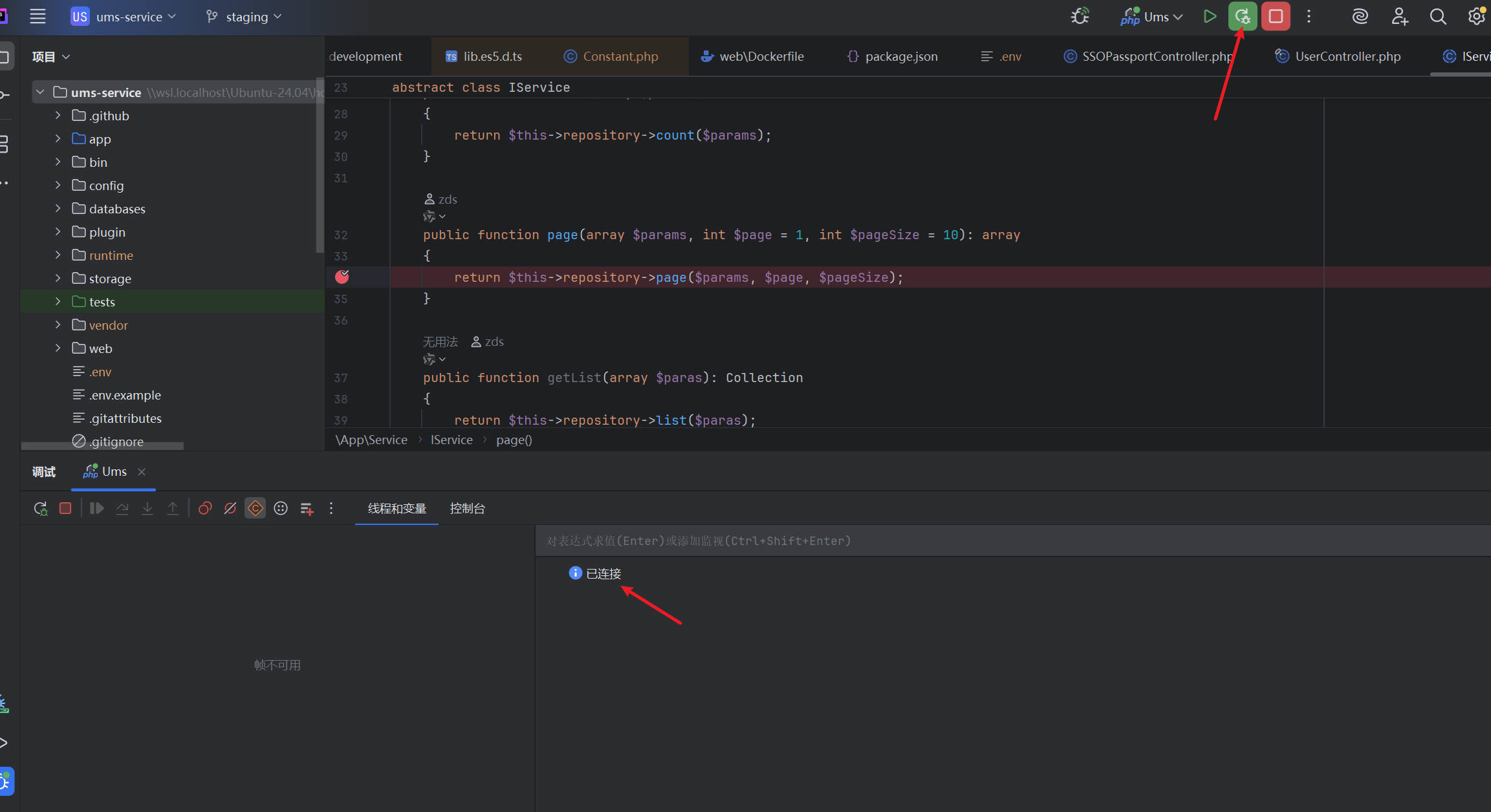Remove the breakpoint on the repository page line
Screen dimensions: 1491x812
pyautogui.click(x=342, y=277)
